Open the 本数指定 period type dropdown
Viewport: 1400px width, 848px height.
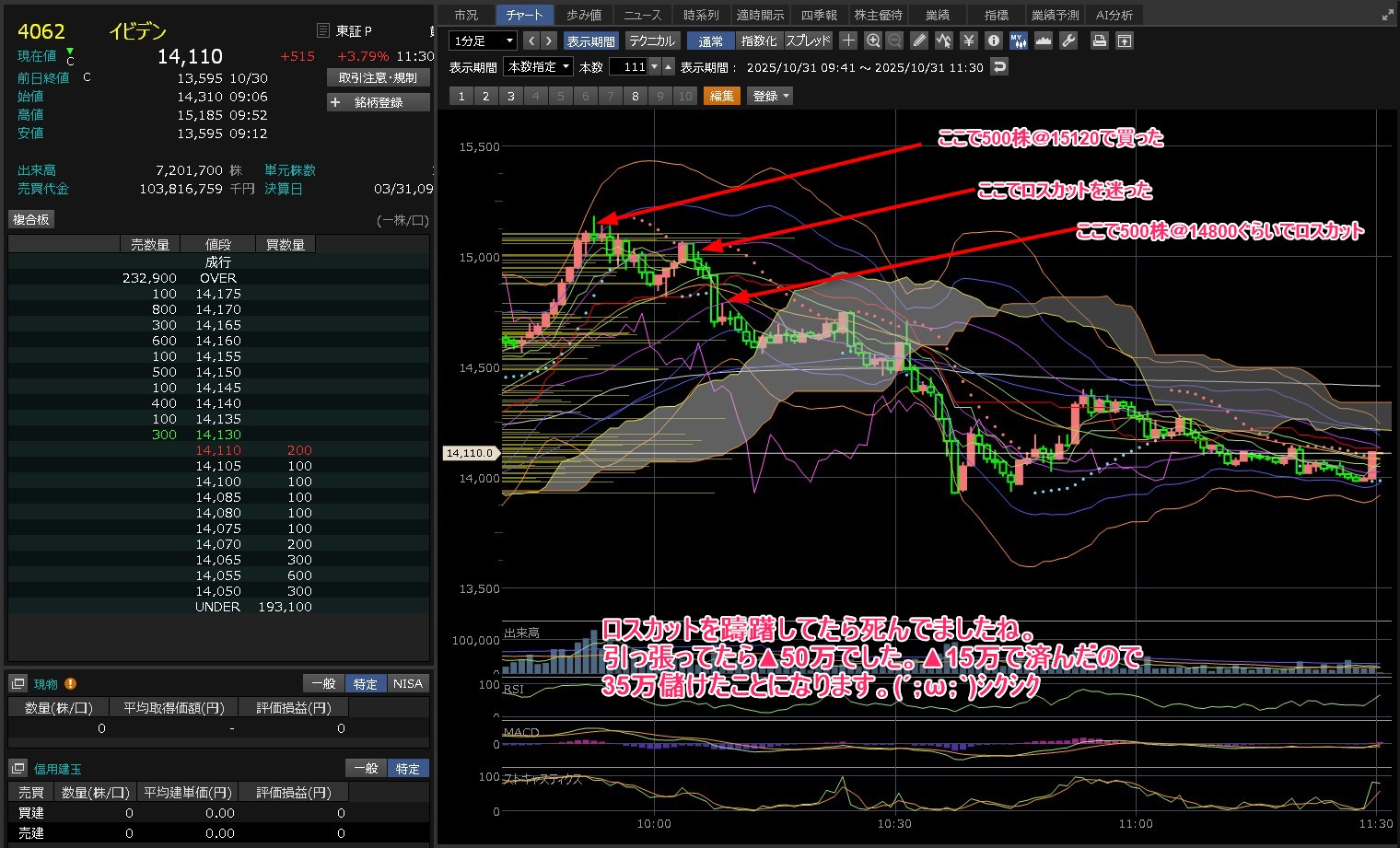tap(539, 67)
